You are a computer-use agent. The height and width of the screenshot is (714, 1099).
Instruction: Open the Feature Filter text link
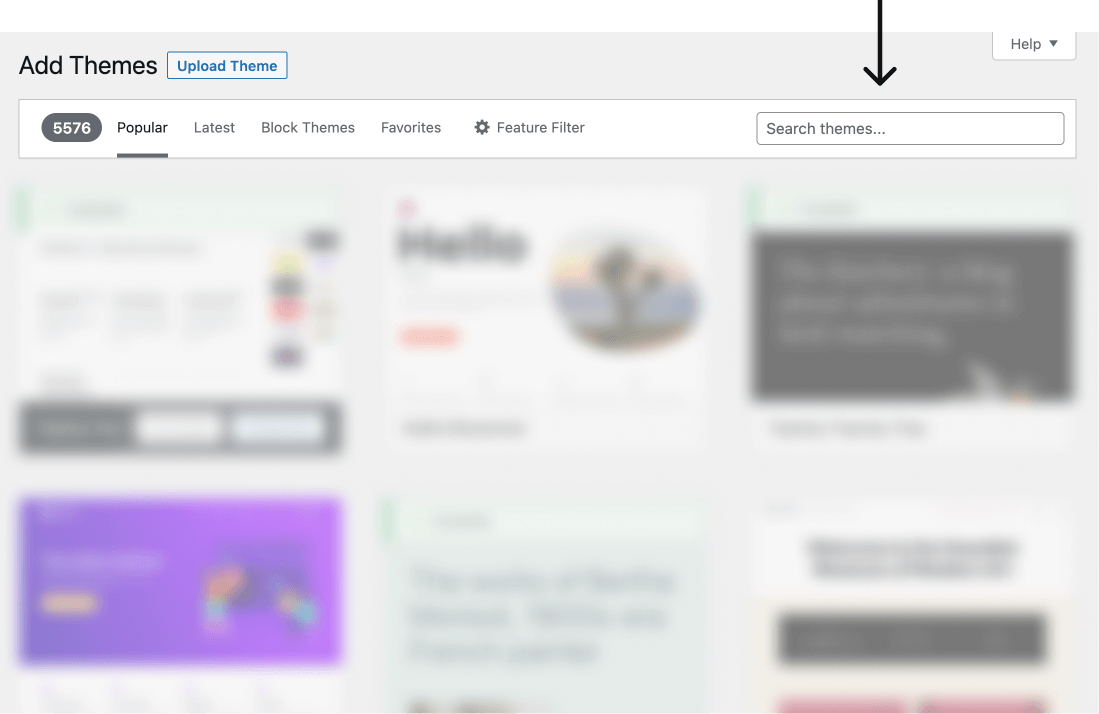(540, 128)
